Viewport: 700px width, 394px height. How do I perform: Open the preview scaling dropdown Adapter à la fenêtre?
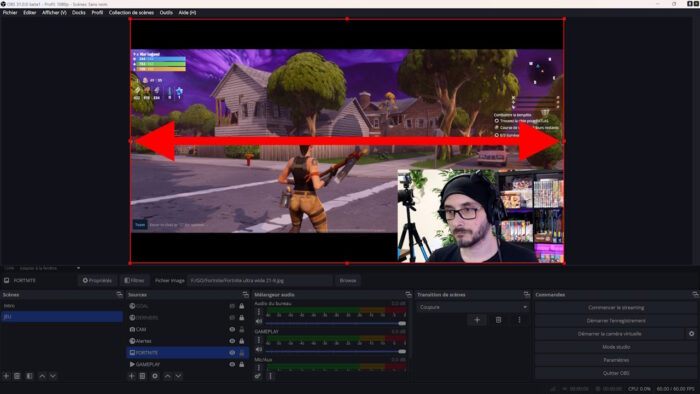coord(50,268)
